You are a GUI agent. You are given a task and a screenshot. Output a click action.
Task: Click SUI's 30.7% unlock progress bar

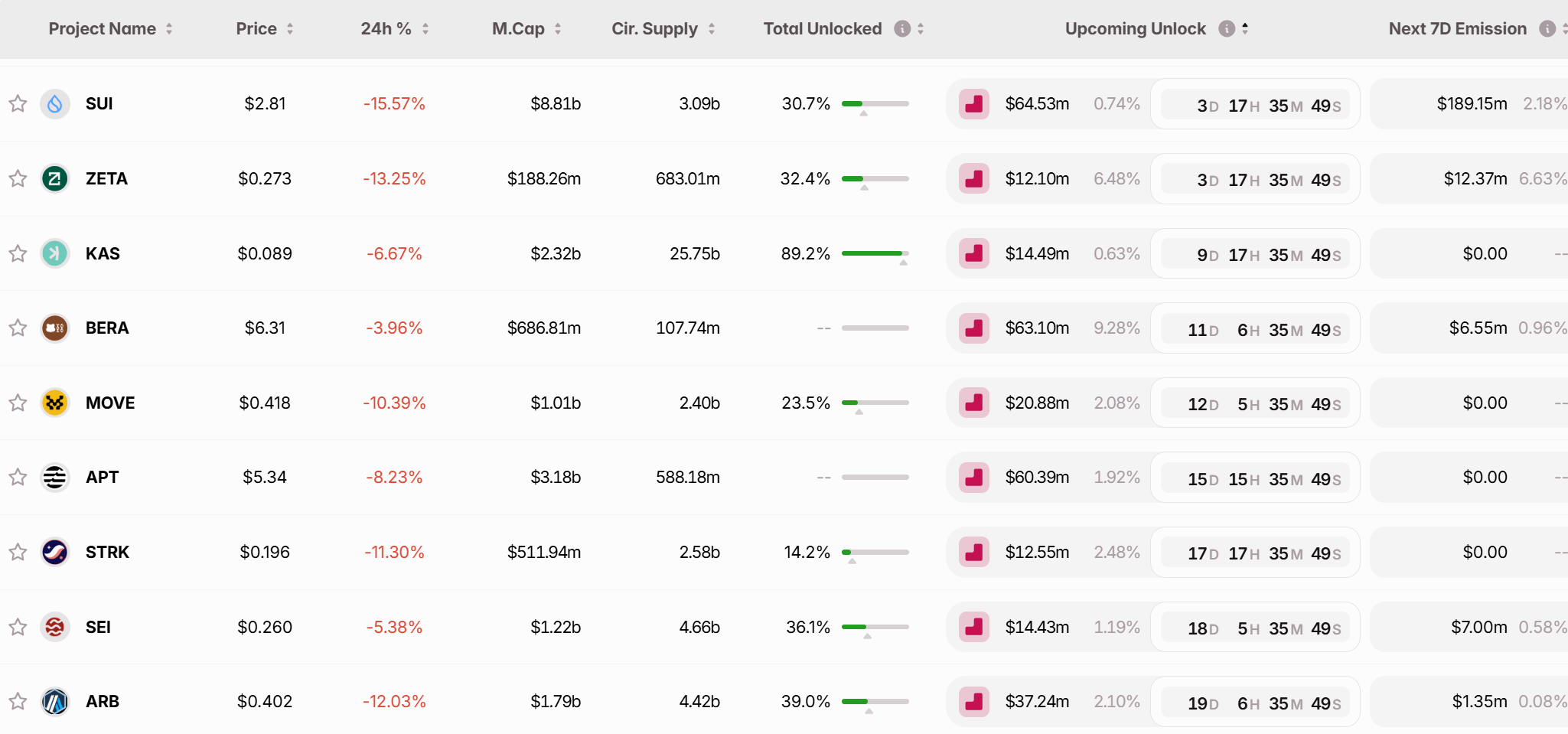click(875, 103)
